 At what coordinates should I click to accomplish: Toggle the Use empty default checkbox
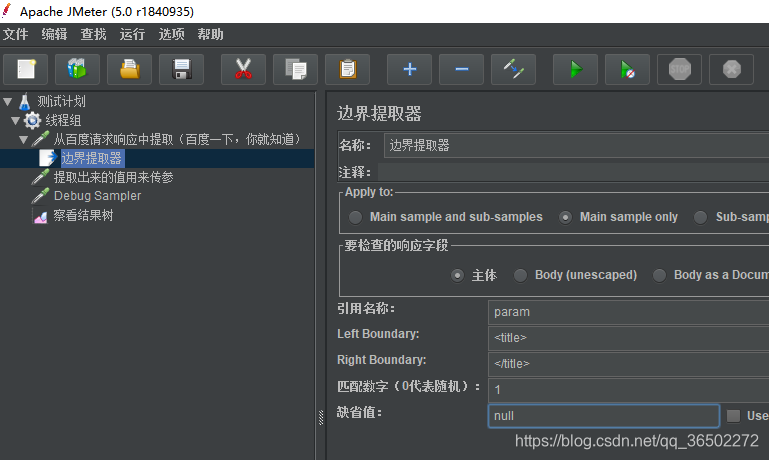coord(733,416)
